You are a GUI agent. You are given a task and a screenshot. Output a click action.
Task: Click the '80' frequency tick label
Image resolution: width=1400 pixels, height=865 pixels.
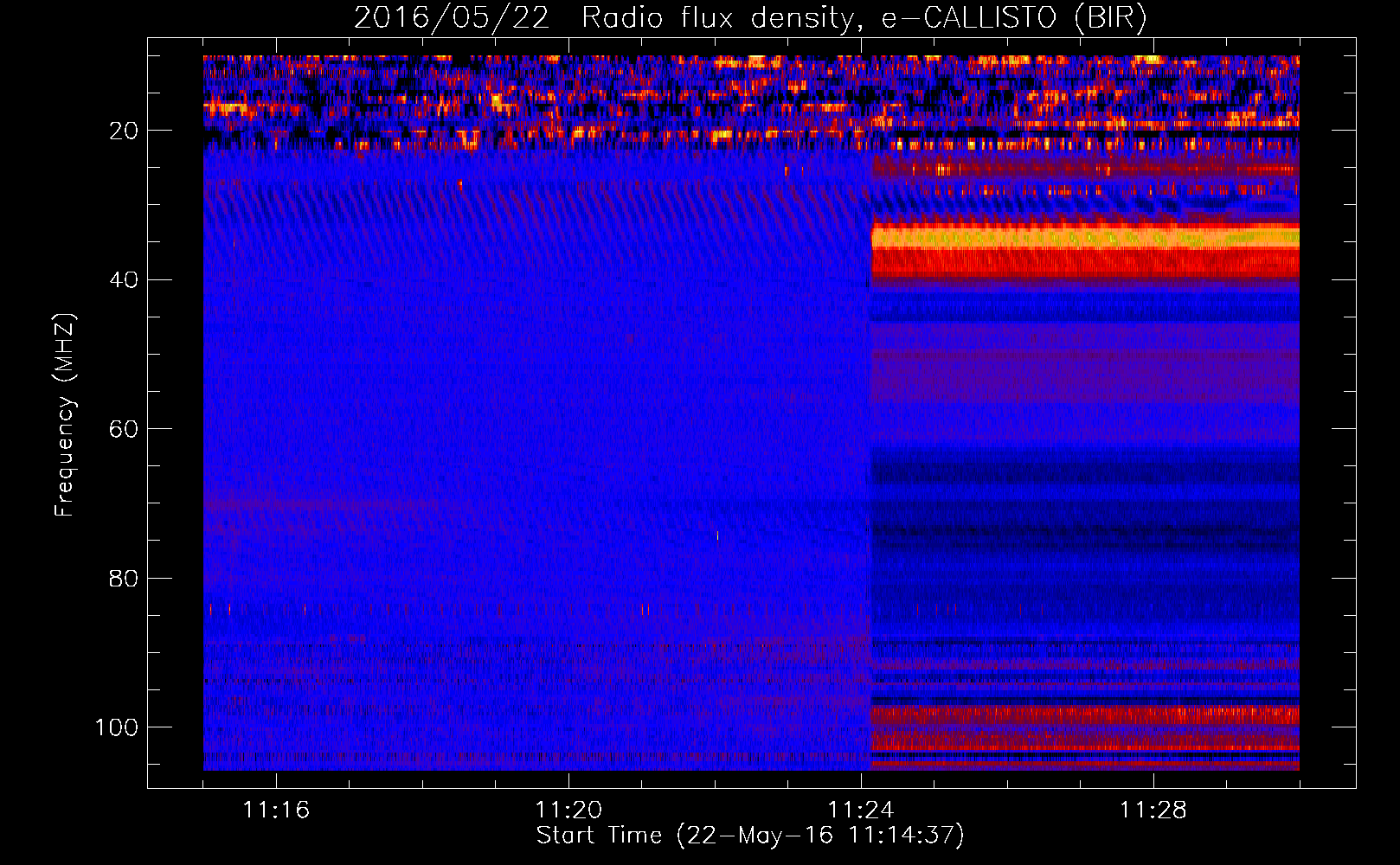point(124,578)
